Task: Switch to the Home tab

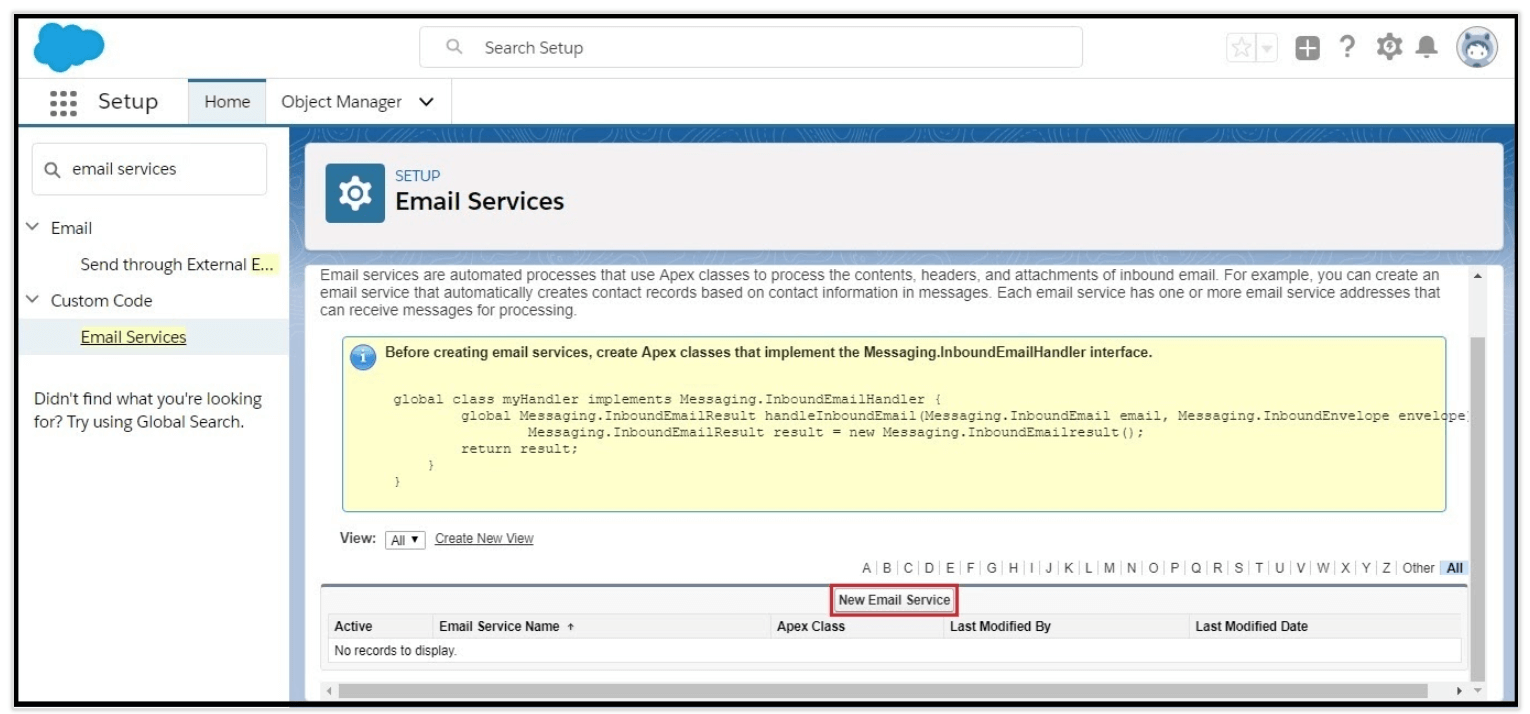Action: 227,101
